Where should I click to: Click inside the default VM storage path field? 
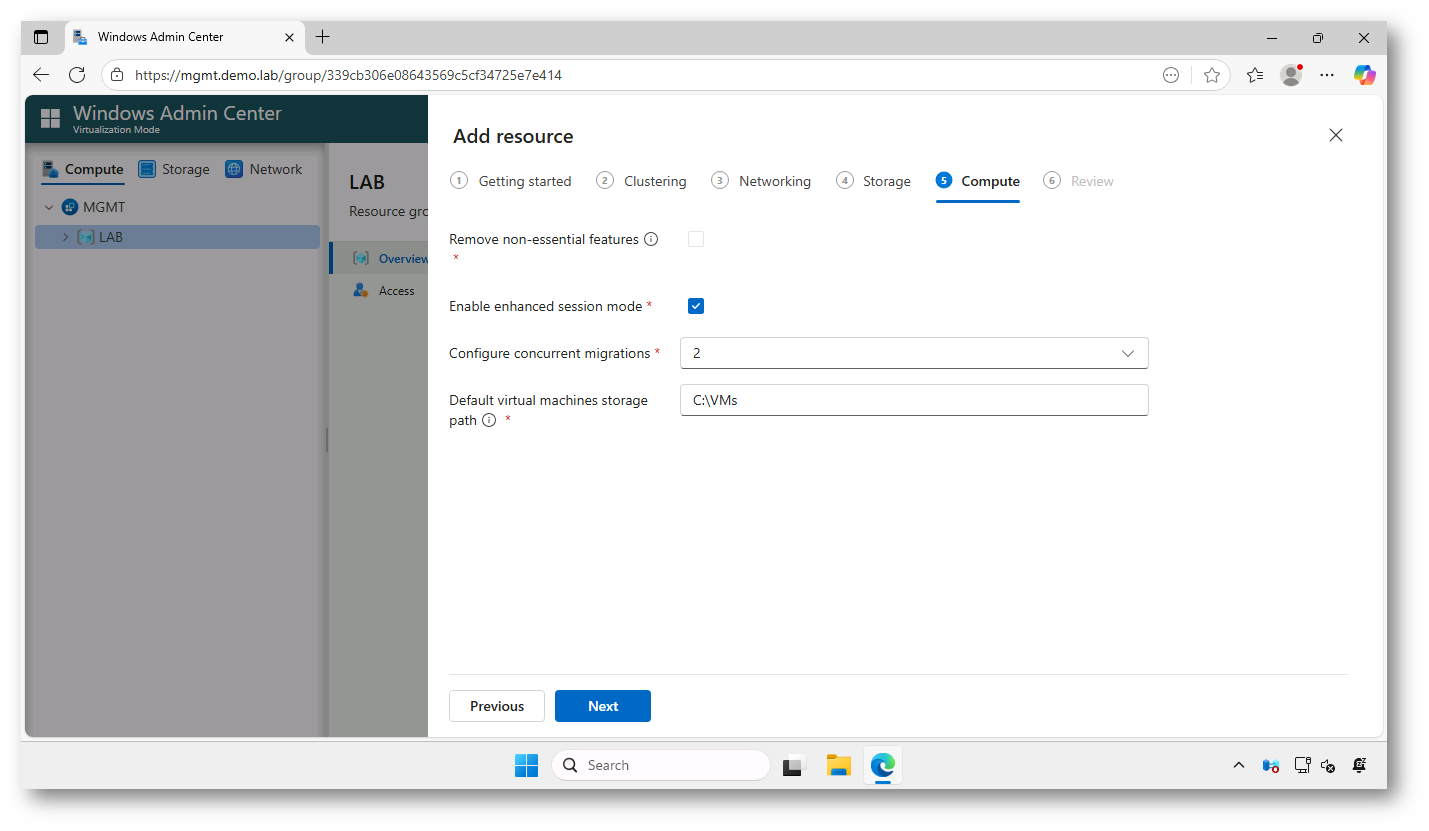(913, 400)
